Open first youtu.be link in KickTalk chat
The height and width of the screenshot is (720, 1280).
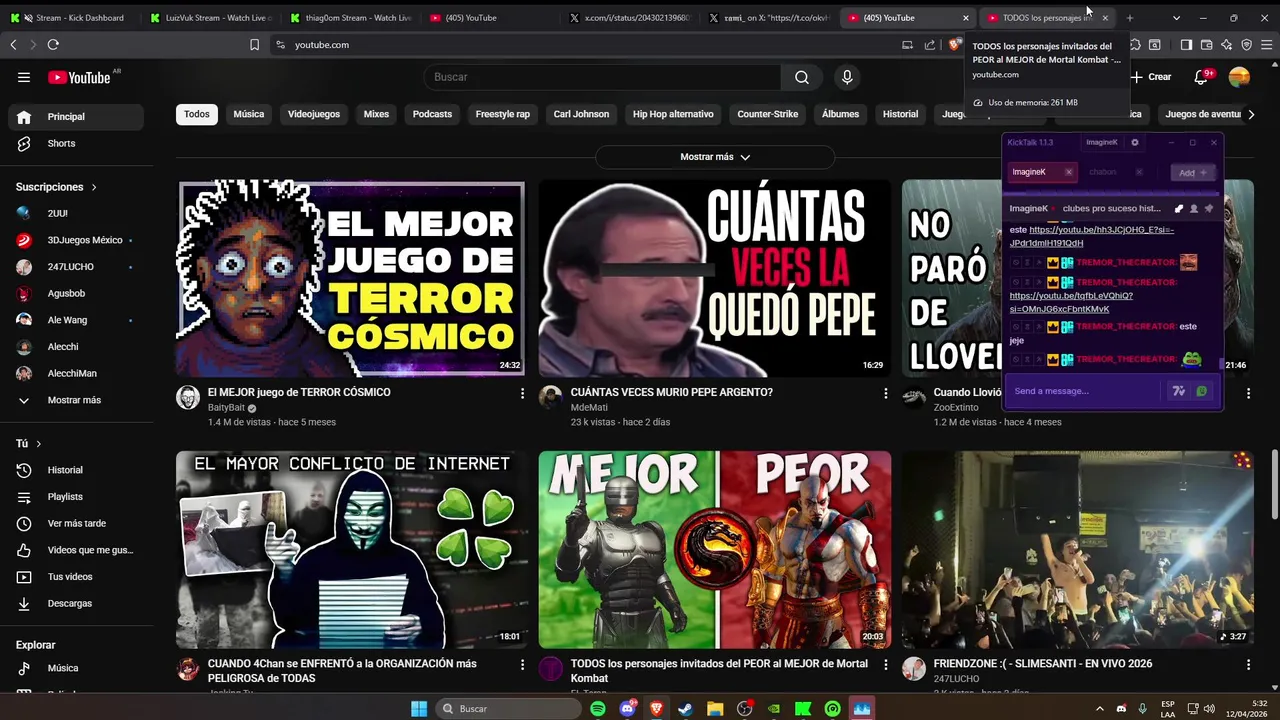[x=1092, y=236]
